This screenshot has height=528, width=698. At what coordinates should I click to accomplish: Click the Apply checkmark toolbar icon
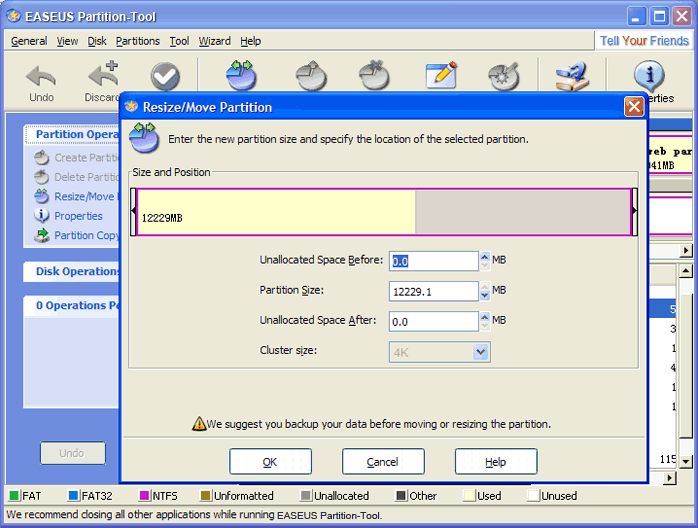pos(165,77)
